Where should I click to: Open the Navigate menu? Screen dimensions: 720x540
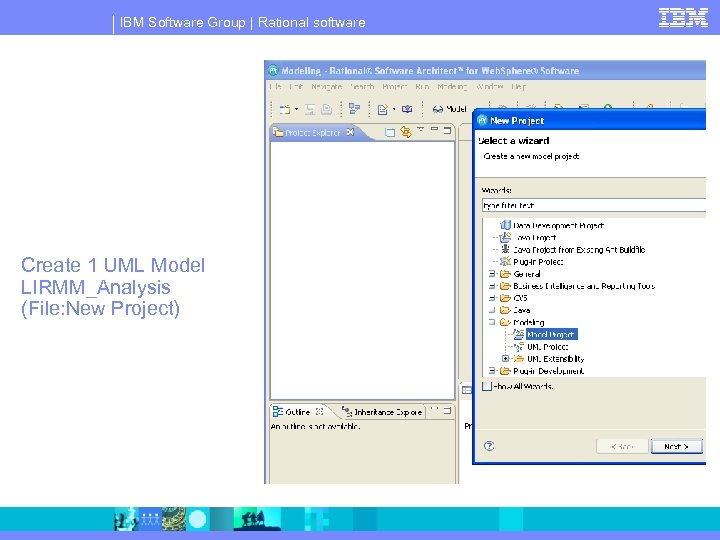(326, 86)
